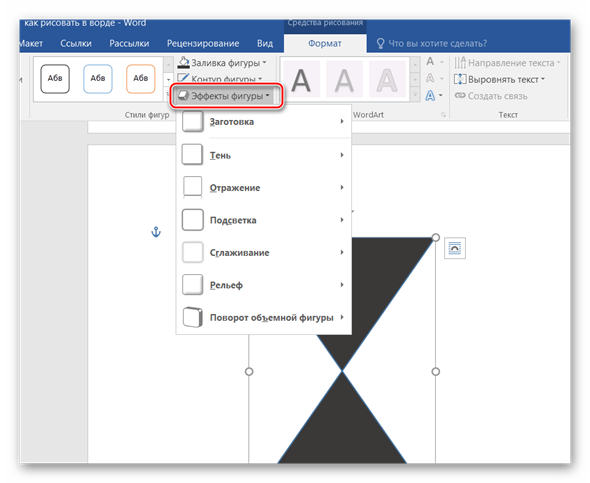Open the Заготовка presets submenu
Viewport: 590px width, 483px height.
pos(263,122)
